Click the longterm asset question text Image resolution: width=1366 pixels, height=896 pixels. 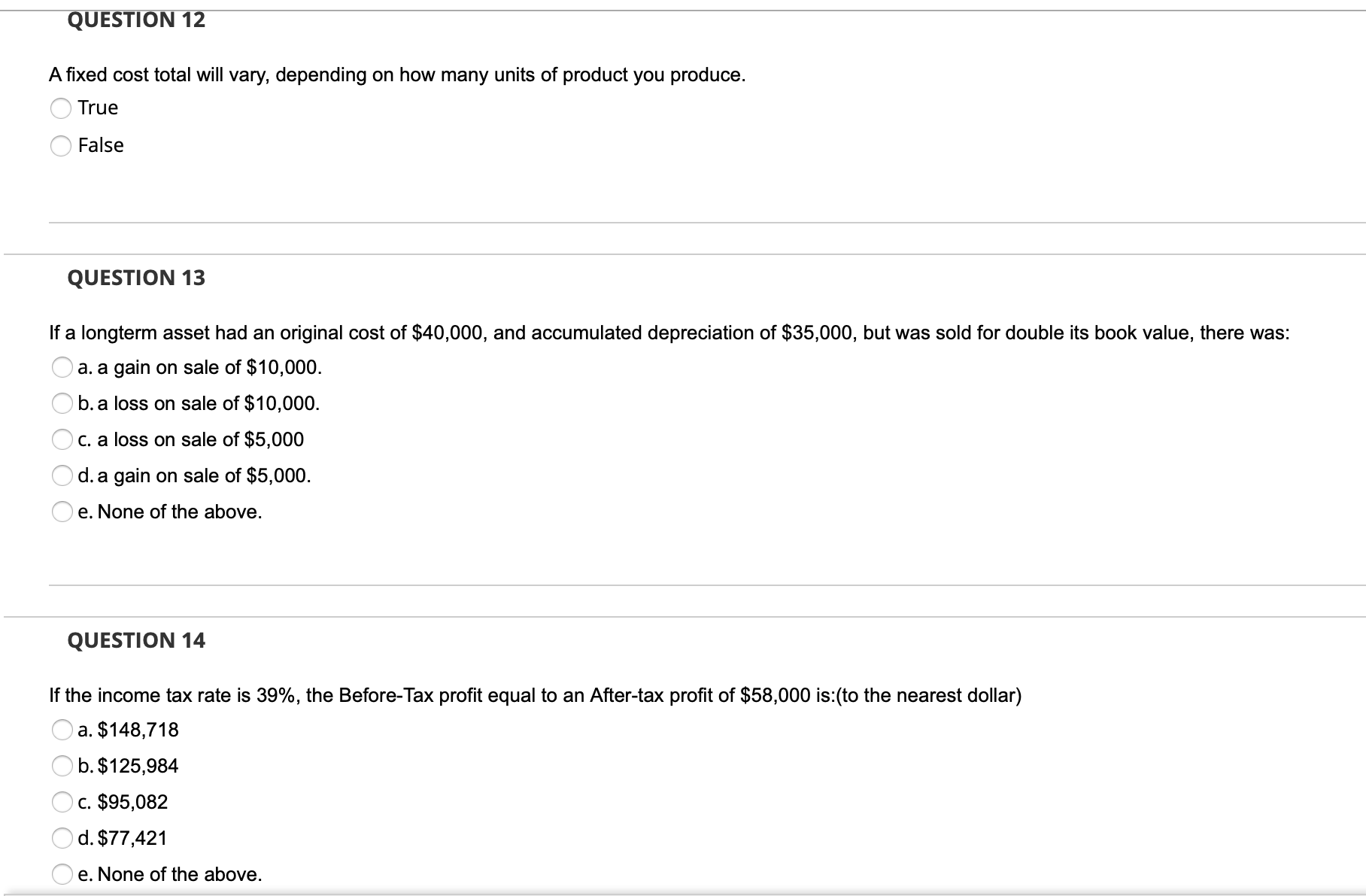click(x=669, y=333)
